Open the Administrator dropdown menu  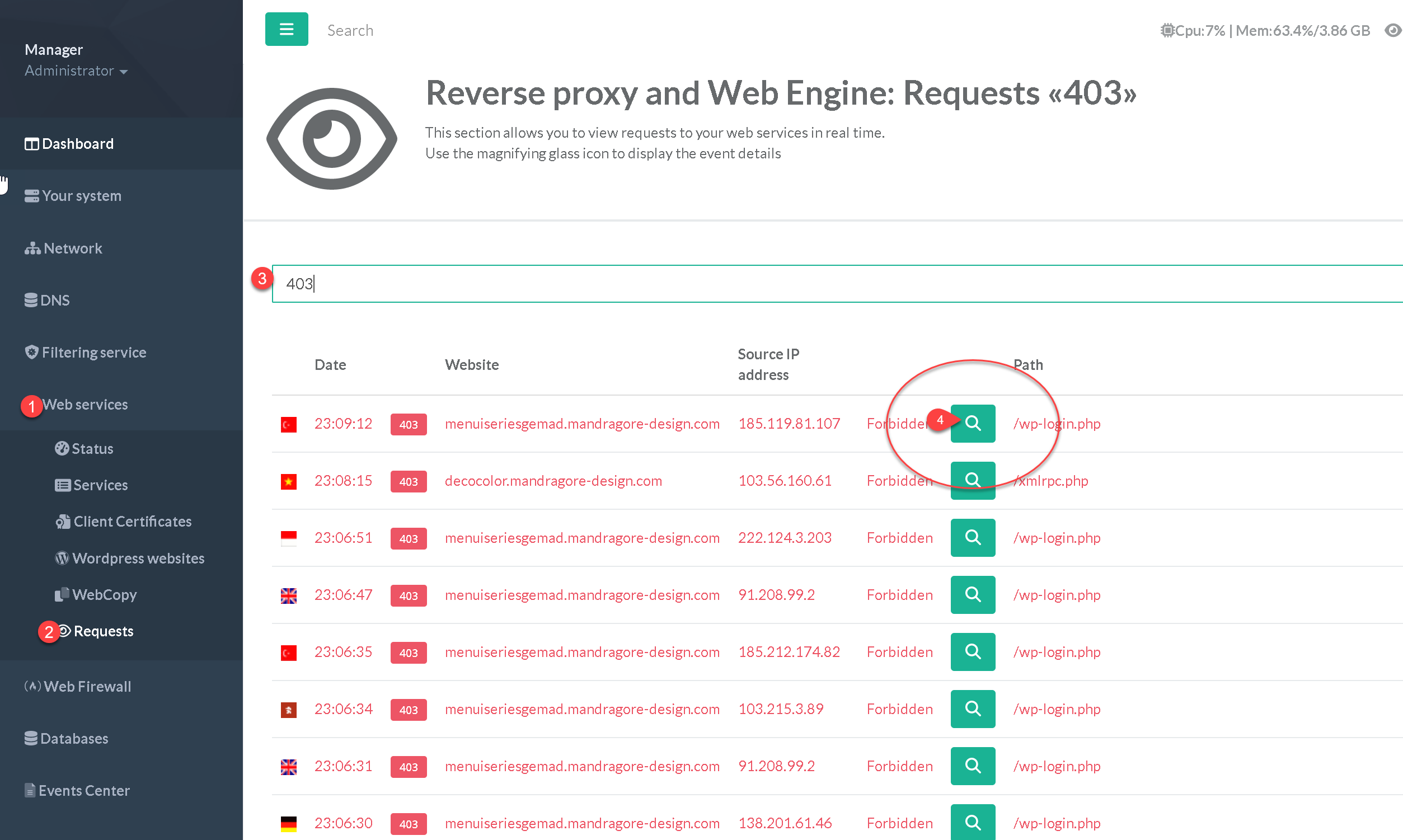tap(76, 71)
